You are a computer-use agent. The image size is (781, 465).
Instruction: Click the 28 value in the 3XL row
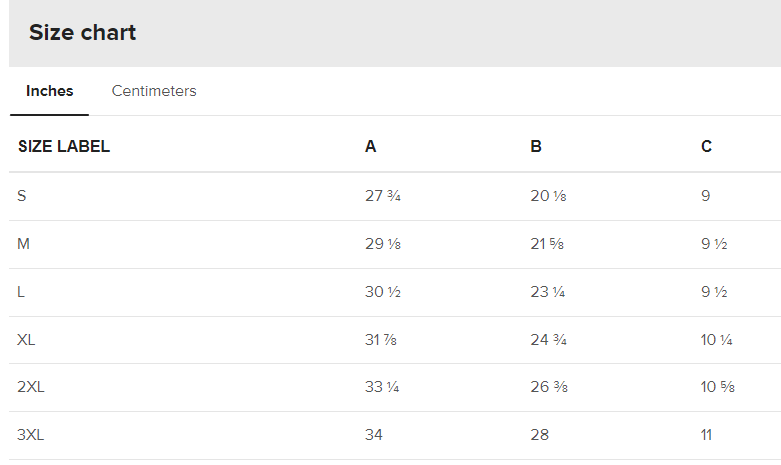point(539,435)
